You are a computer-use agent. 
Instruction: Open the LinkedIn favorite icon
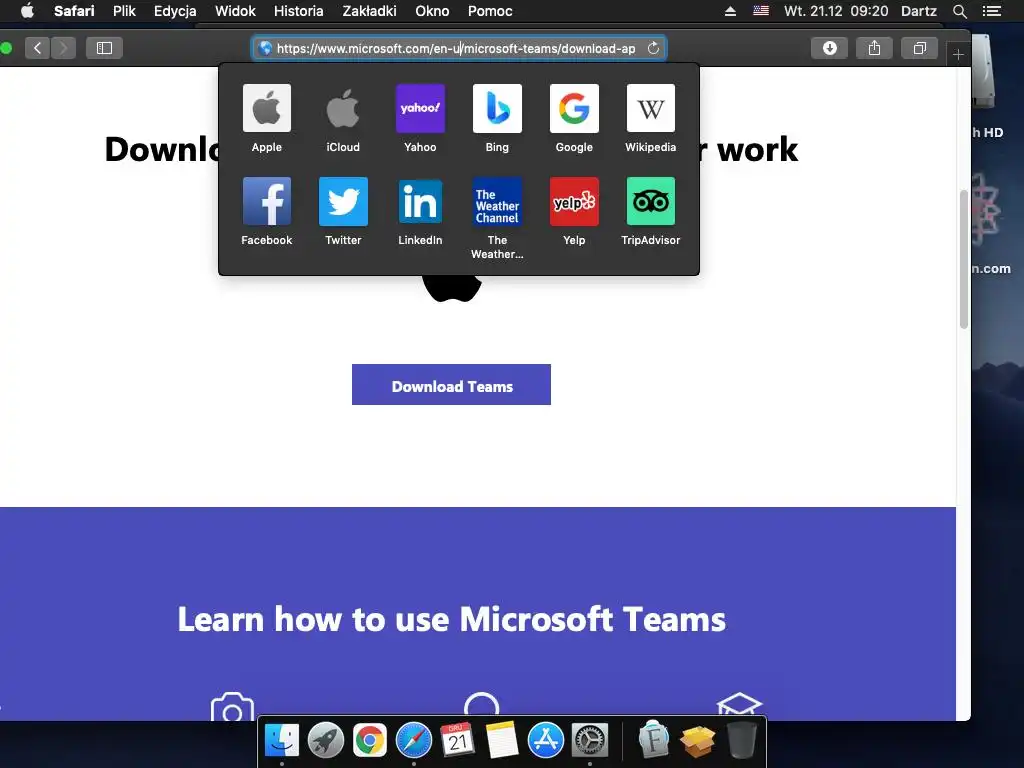click(420, 201)
